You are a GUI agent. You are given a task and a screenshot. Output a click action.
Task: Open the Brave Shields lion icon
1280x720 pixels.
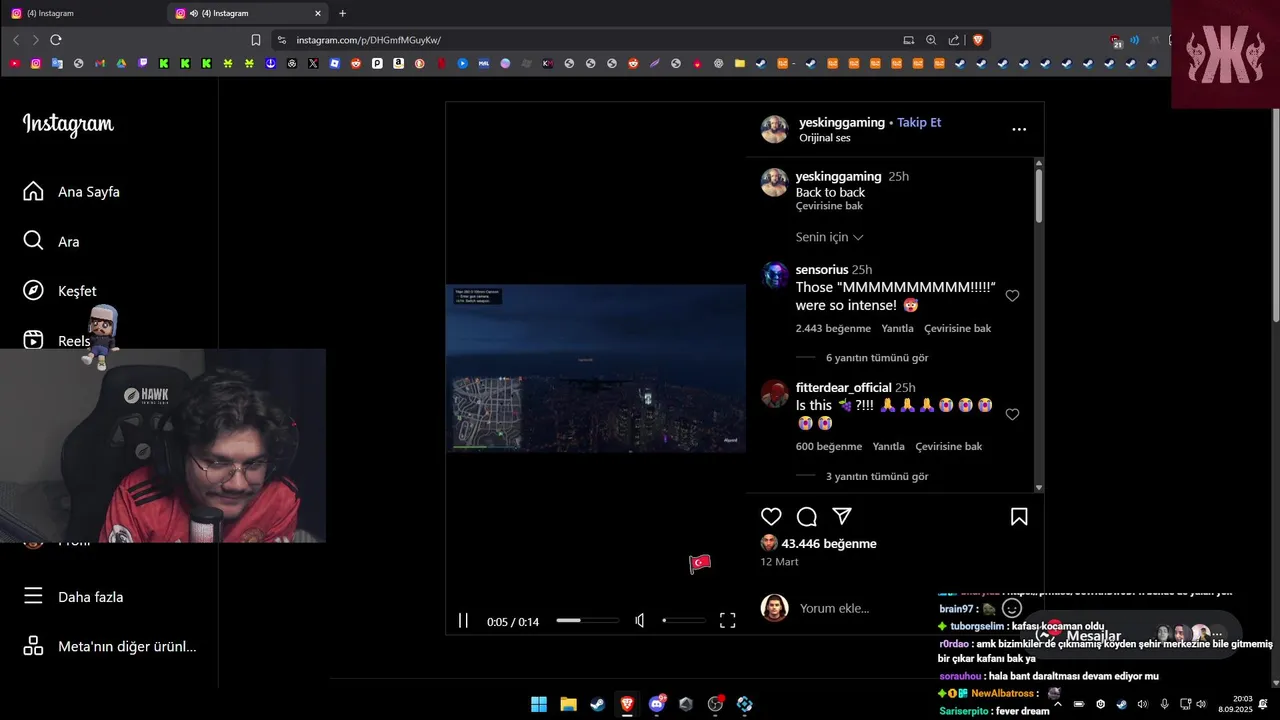coord(977,40)
